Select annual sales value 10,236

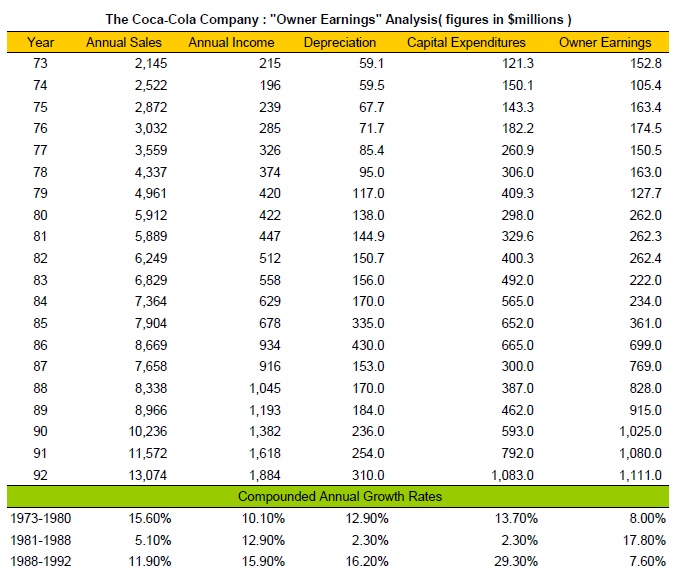[148, 431]
